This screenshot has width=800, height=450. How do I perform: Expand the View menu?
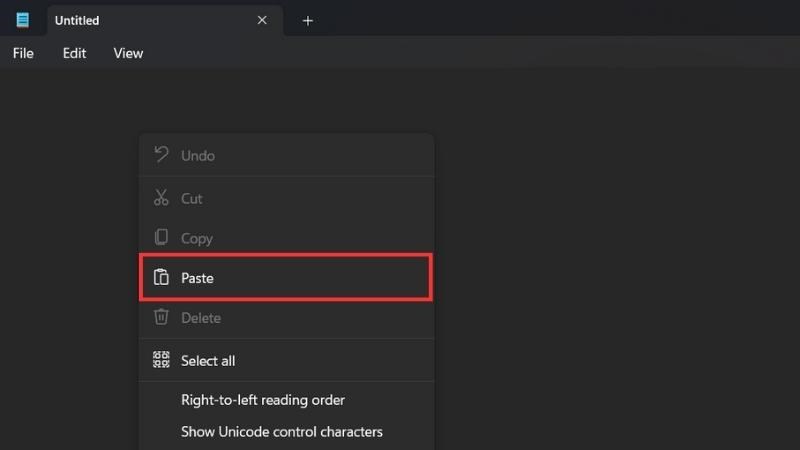pos(128,53)
